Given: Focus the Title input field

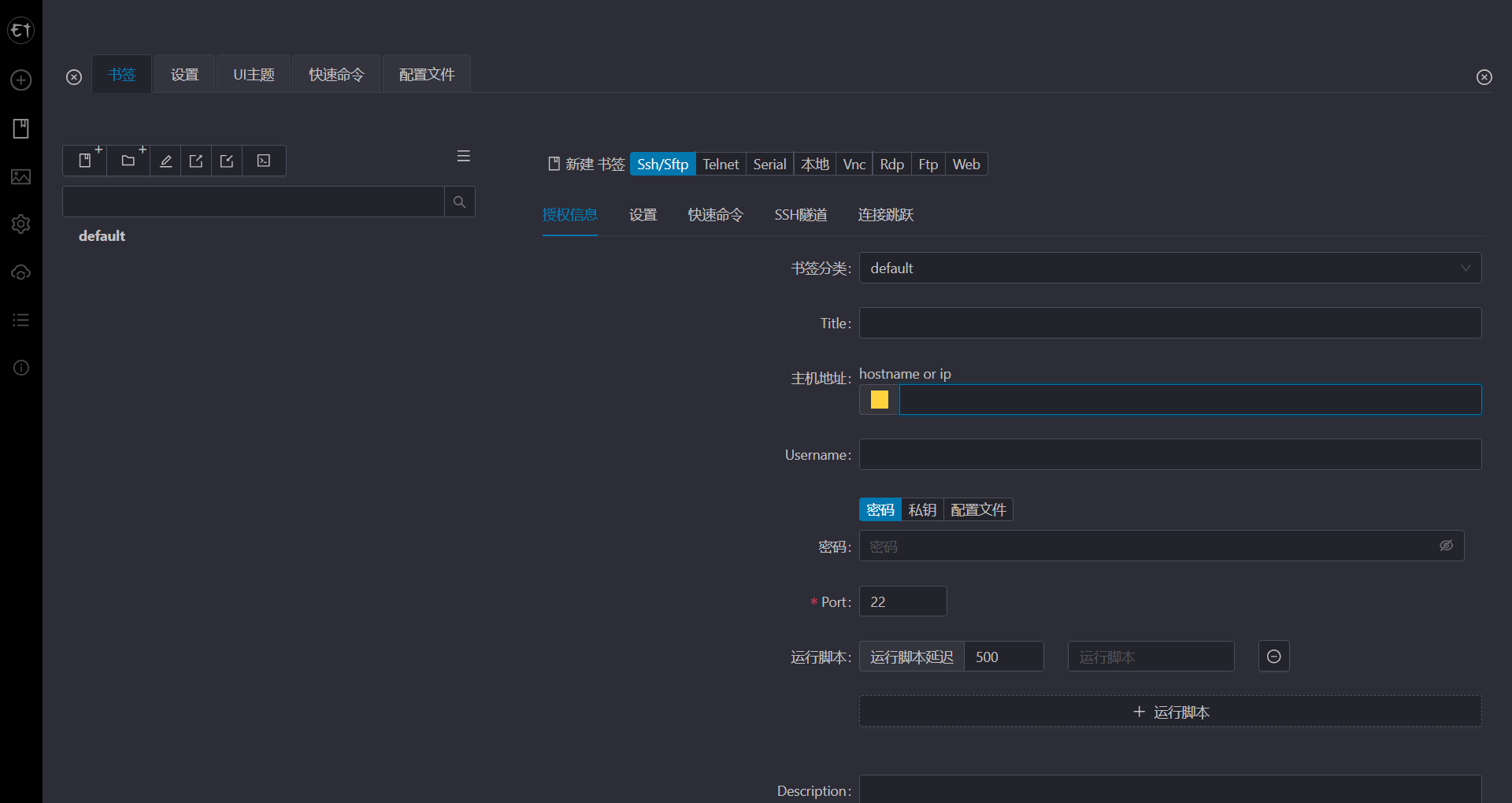Looking at the screenshot, I should (1170, 323).
